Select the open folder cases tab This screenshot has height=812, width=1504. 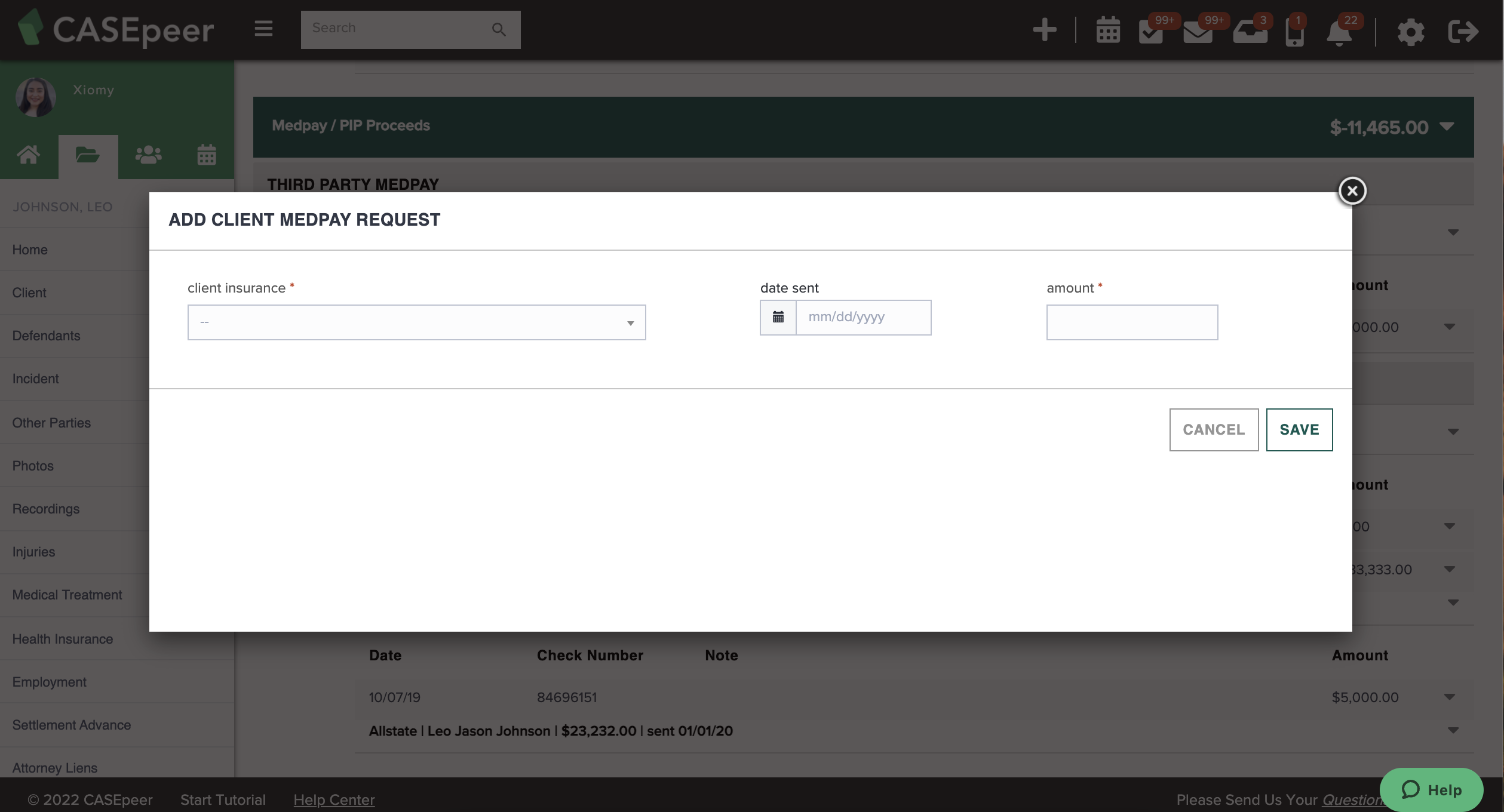pos(88,155)
